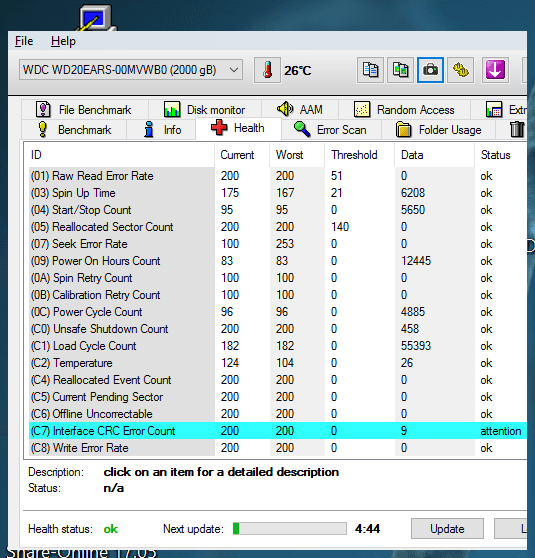Open the WDC WD20EARS drive selector dropdown
Viewport: 535px width, 558px height.
(131, 70)
